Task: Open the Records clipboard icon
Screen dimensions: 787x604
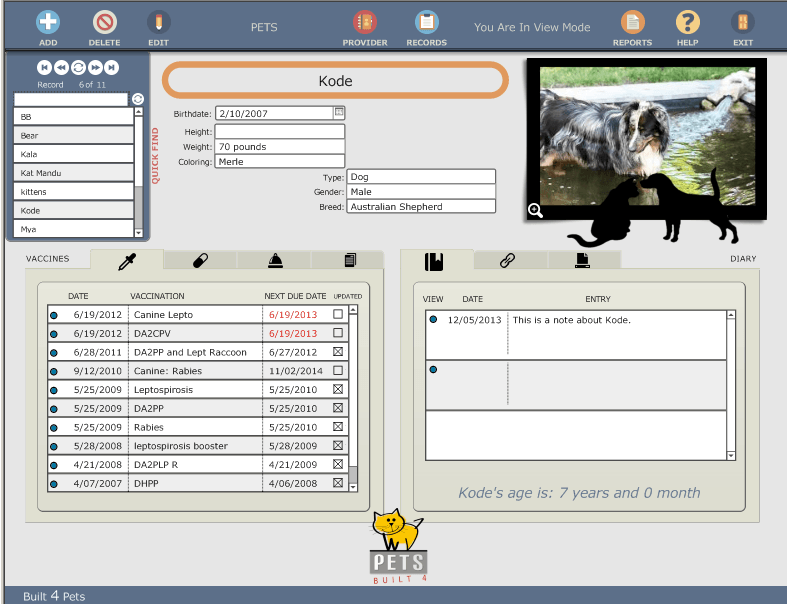Action: click(x=427, y=22)
